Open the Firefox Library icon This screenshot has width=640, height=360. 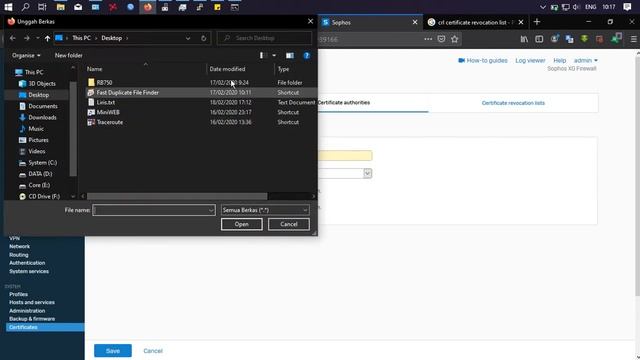click(524, 39)
